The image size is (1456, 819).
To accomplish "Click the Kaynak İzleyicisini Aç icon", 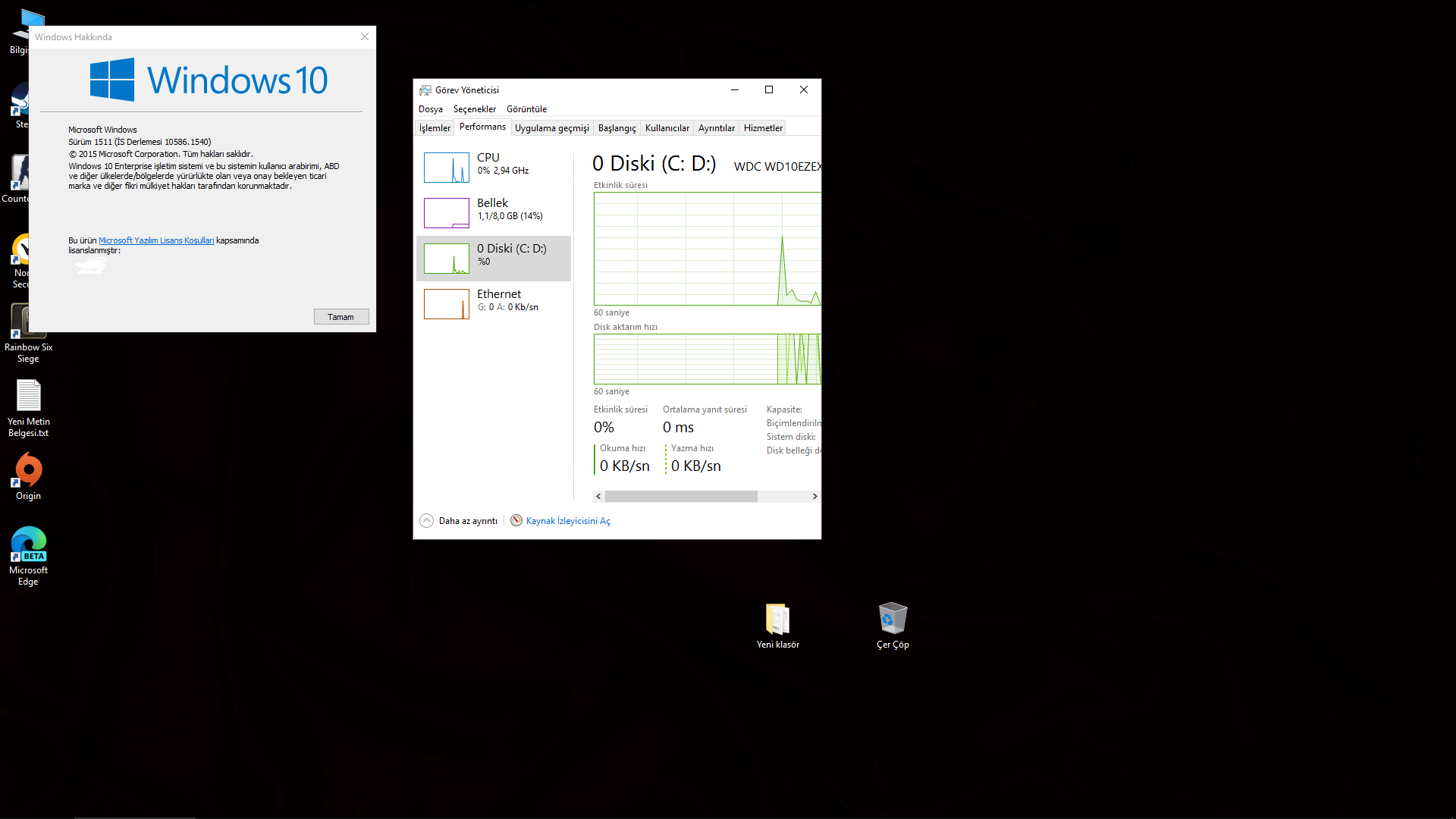I will [516, 520].
